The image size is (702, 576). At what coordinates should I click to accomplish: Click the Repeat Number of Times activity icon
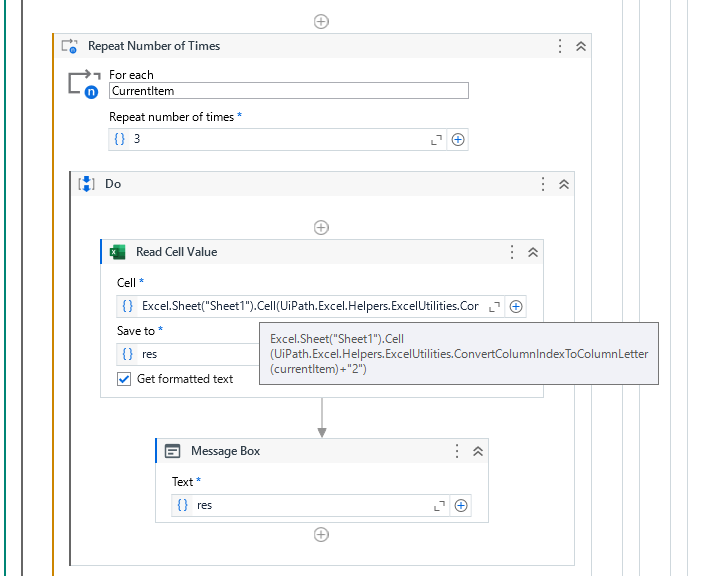(69, 46)
